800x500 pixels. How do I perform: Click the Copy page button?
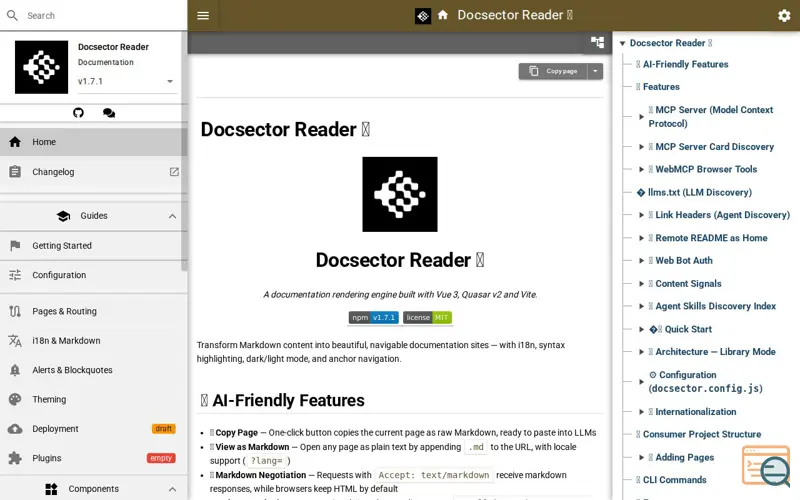[554, 71]
